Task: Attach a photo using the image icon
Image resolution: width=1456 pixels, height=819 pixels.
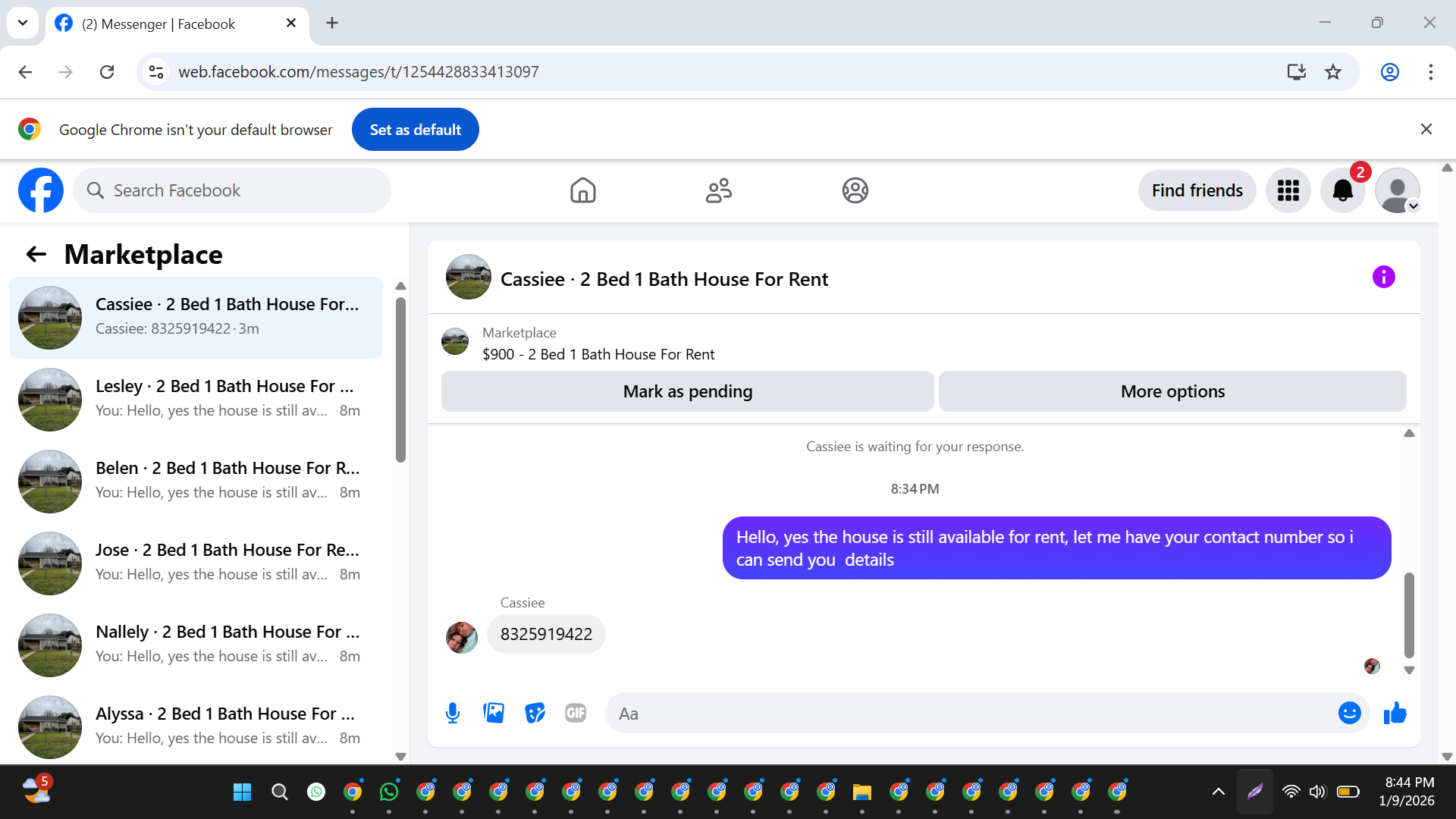Action: 494,713
